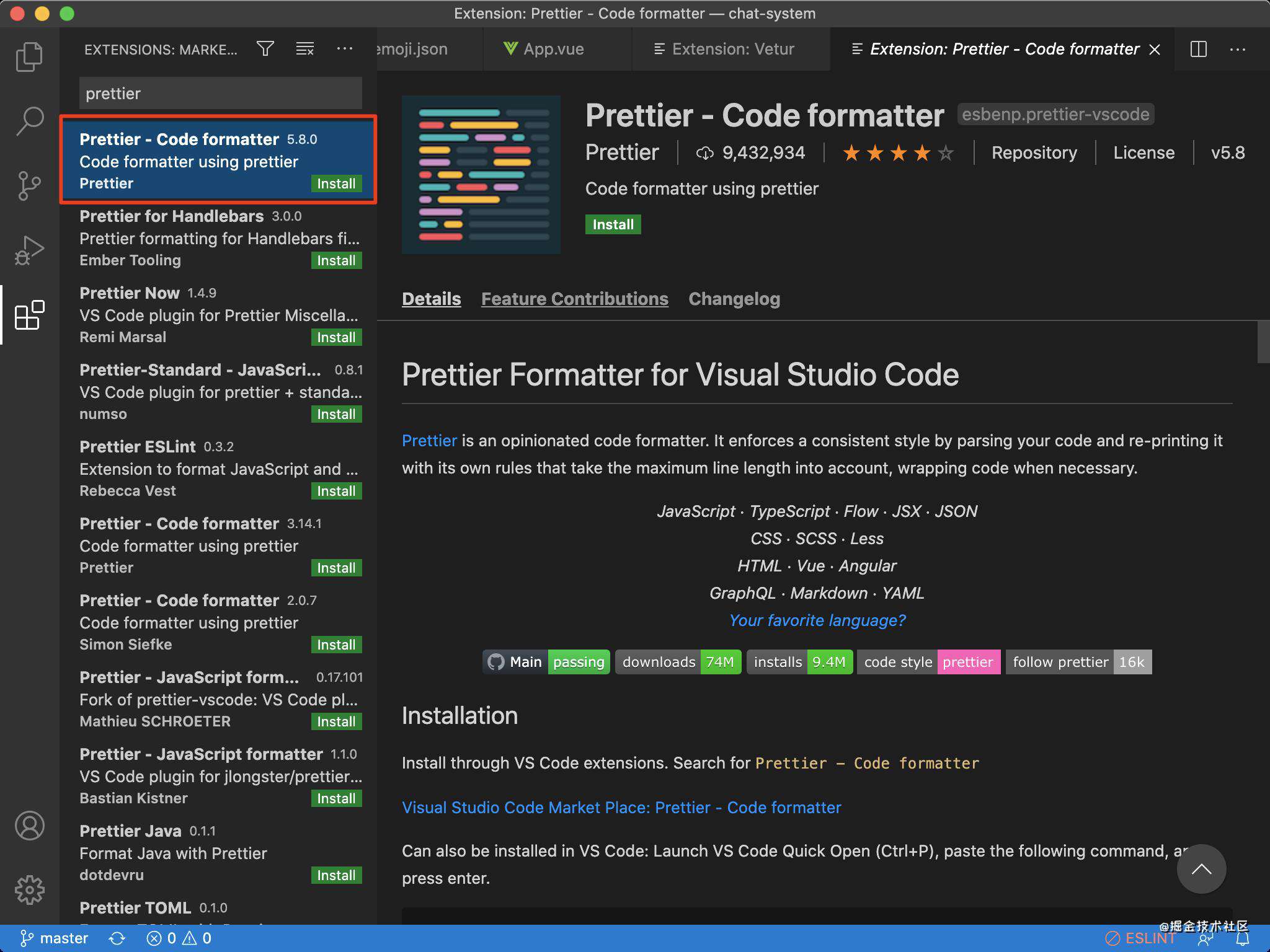The image size is (1270, 952).
Task: Click the 9,432,934 install count
Action: [750, 152]
